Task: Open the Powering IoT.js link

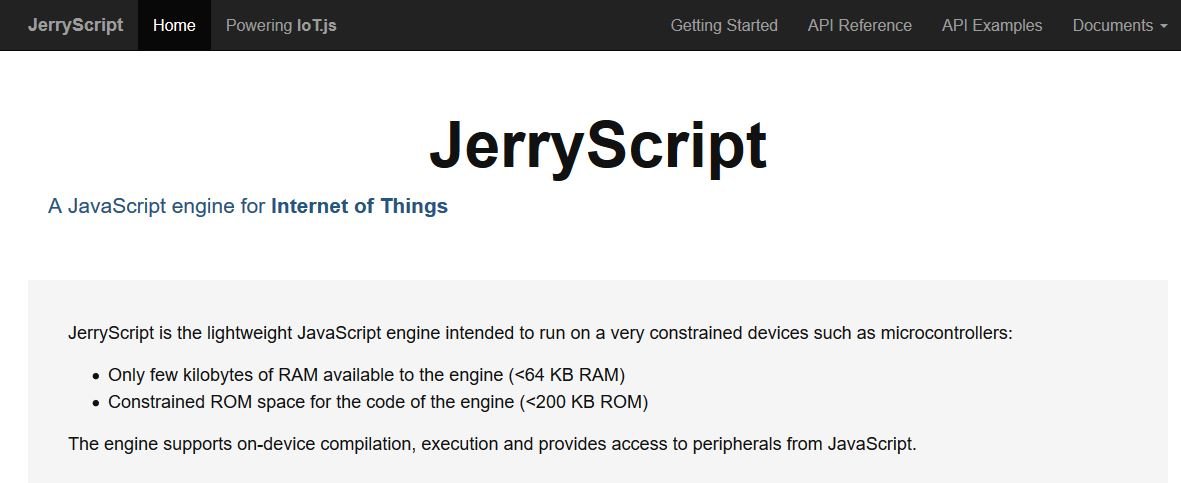Action: (x=281, y=25)
